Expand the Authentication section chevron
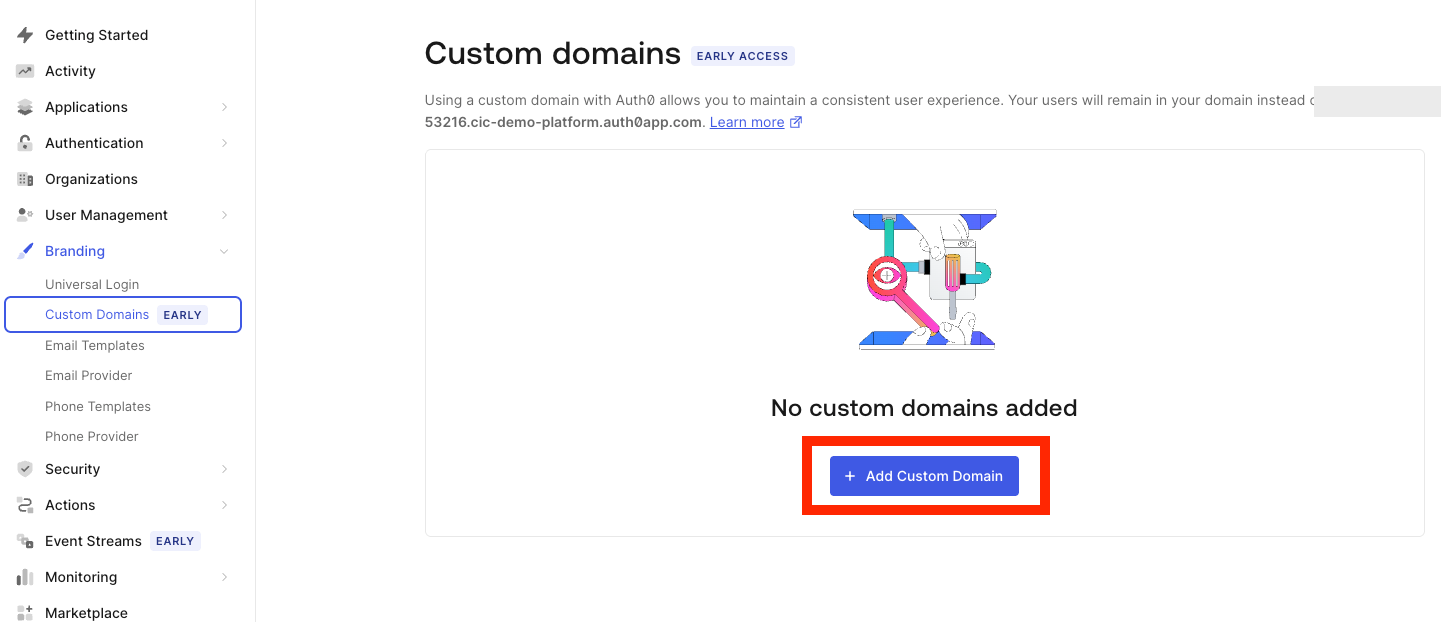Screen dimensions: 1455x622 pyautogui.click(x=225, y=143)
